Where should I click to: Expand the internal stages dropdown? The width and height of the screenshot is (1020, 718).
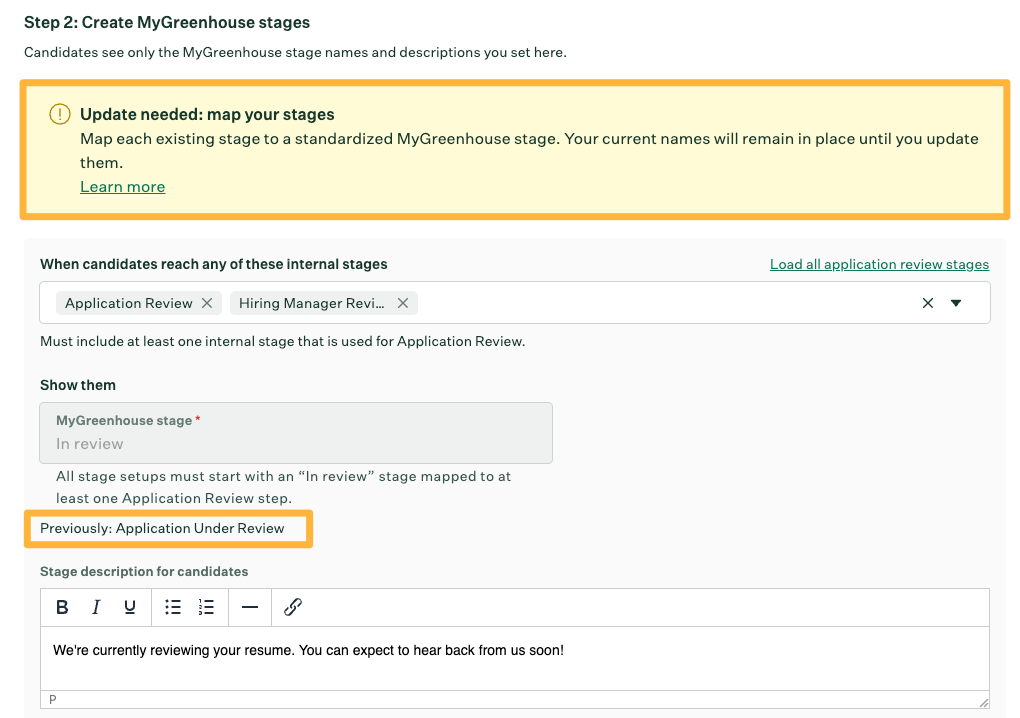point(956,303)
